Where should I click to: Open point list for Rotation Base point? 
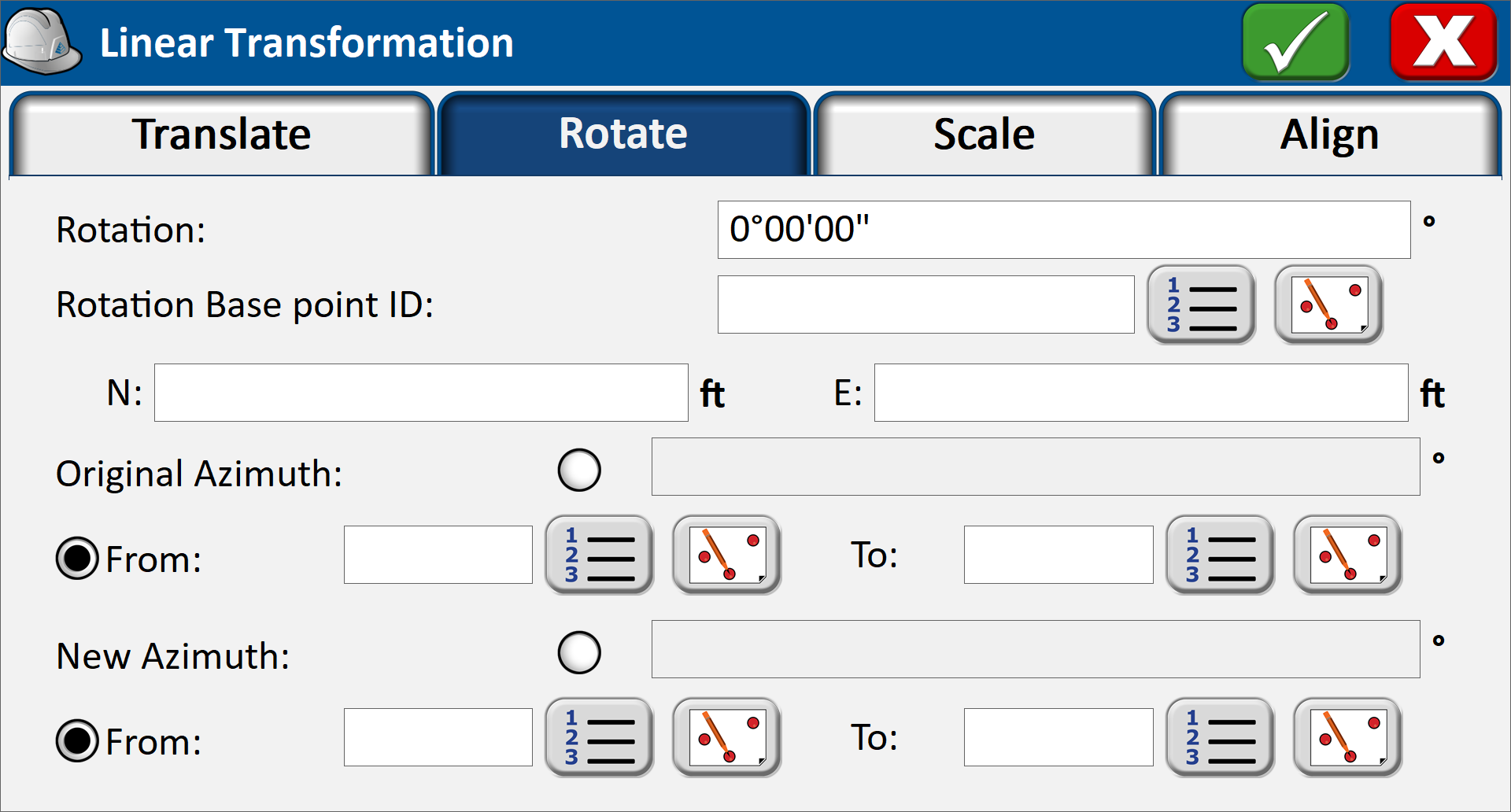point(1201,304)
